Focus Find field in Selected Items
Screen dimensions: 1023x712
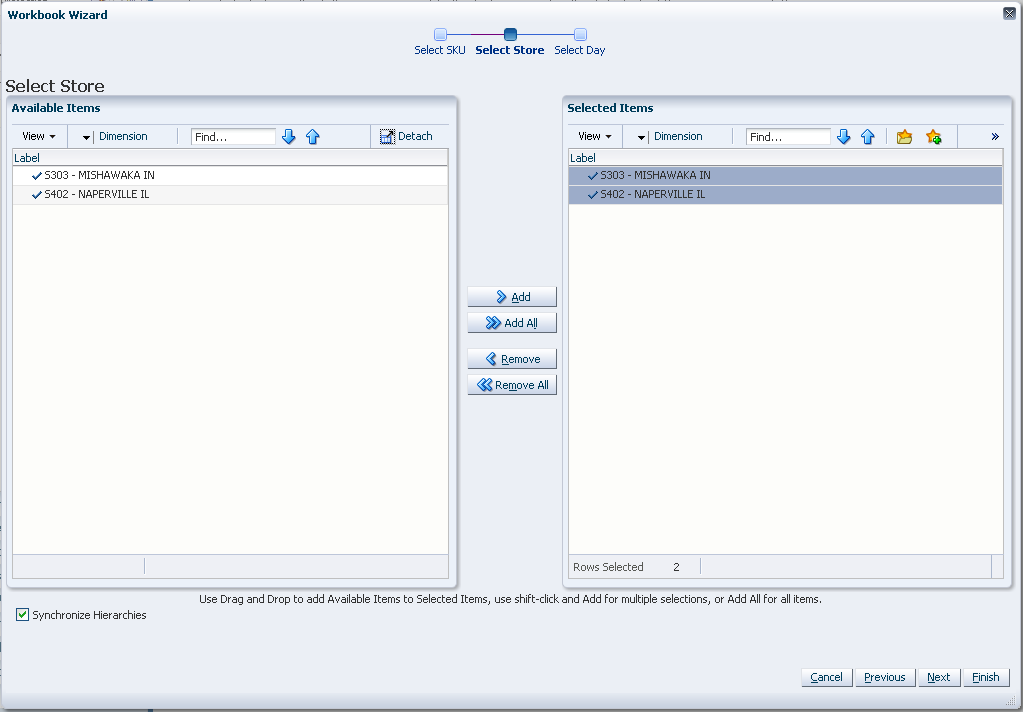click(788, 136)
